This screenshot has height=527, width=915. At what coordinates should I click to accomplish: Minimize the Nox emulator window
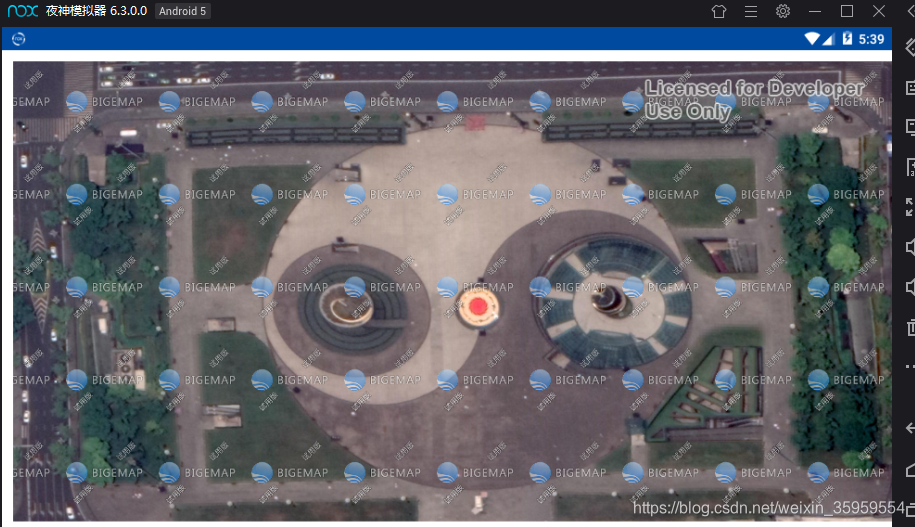click(815, 12)
